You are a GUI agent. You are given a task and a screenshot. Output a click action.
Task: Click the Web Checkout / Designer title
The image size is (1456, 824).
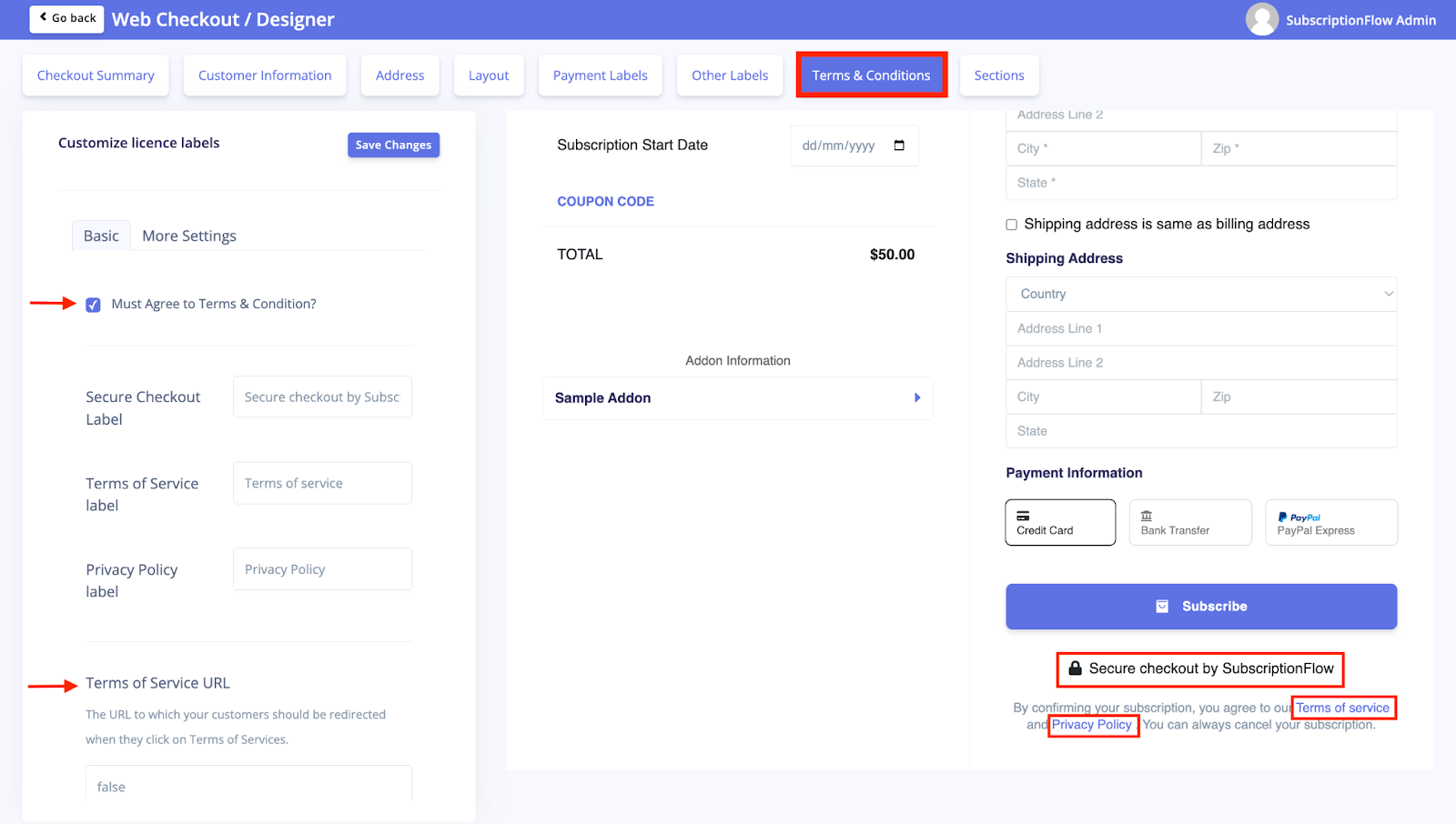click(223, 19)
